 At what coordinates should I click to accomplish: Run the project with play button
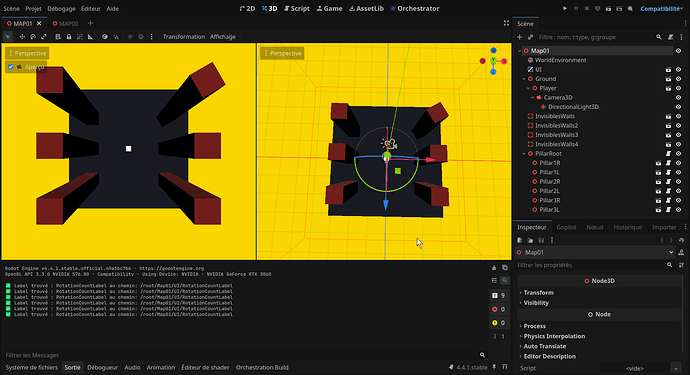[565, 8]
